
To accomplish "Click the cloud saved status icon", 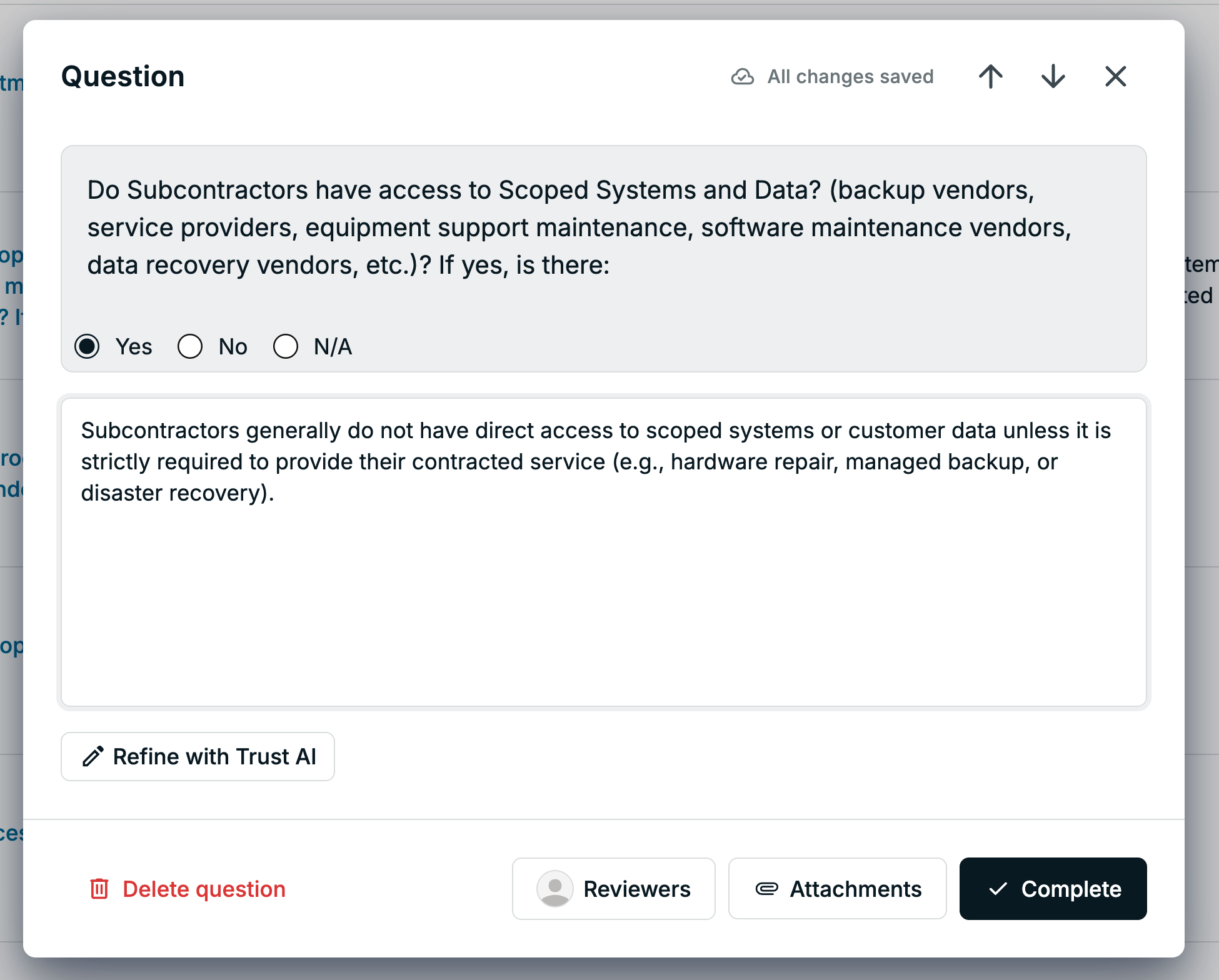I will 743,77.
